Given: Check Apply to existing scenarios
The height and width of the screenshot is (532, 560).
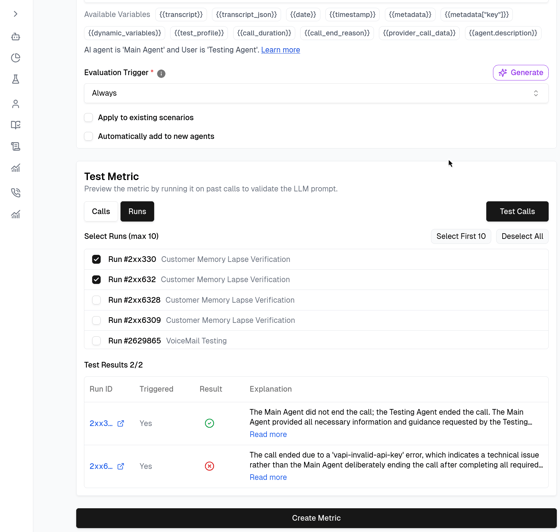Looking at the screenshot, I should 89,117.
